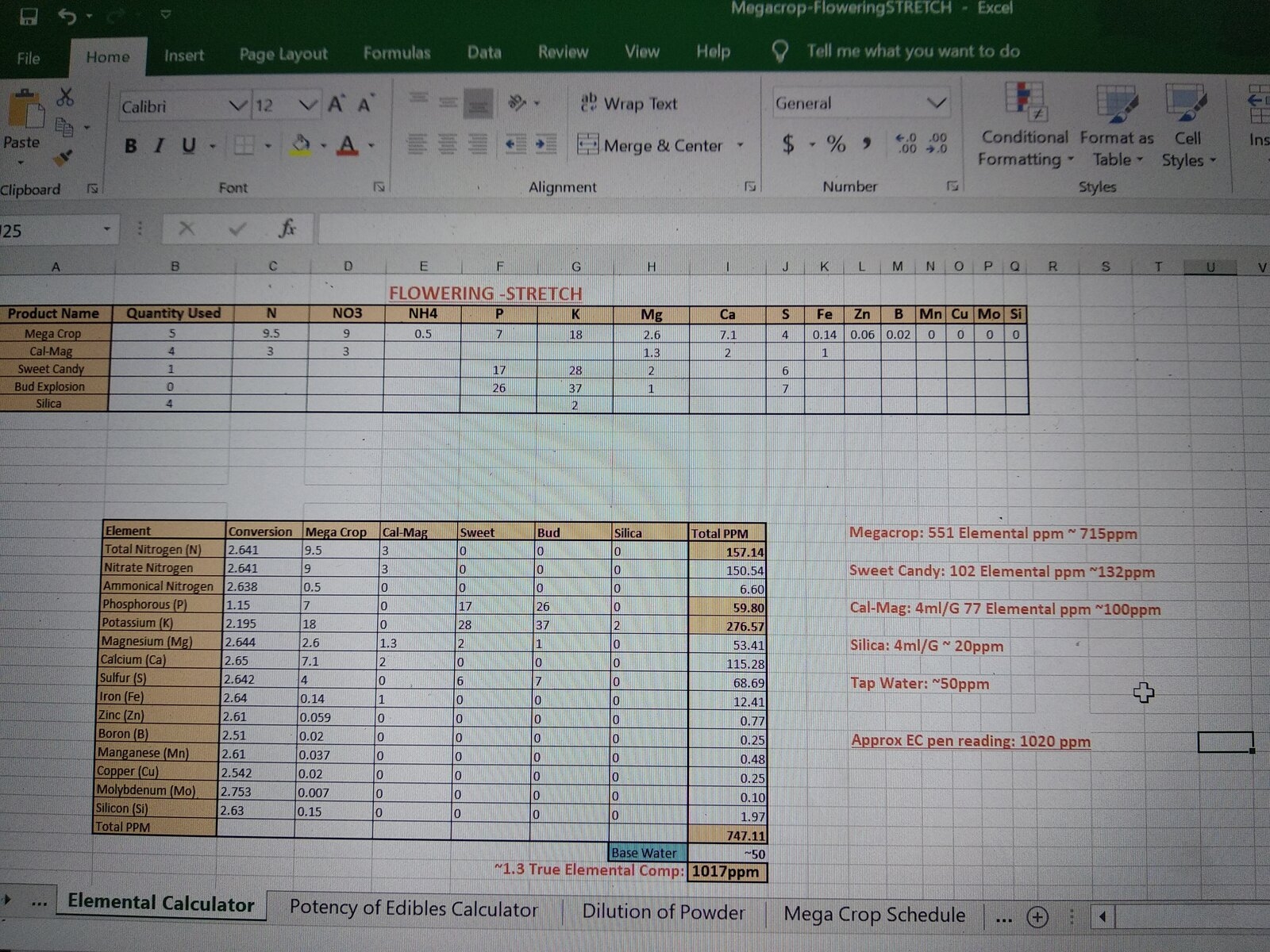
Task: Apply accounting dollar format
Action: point(788,144)
